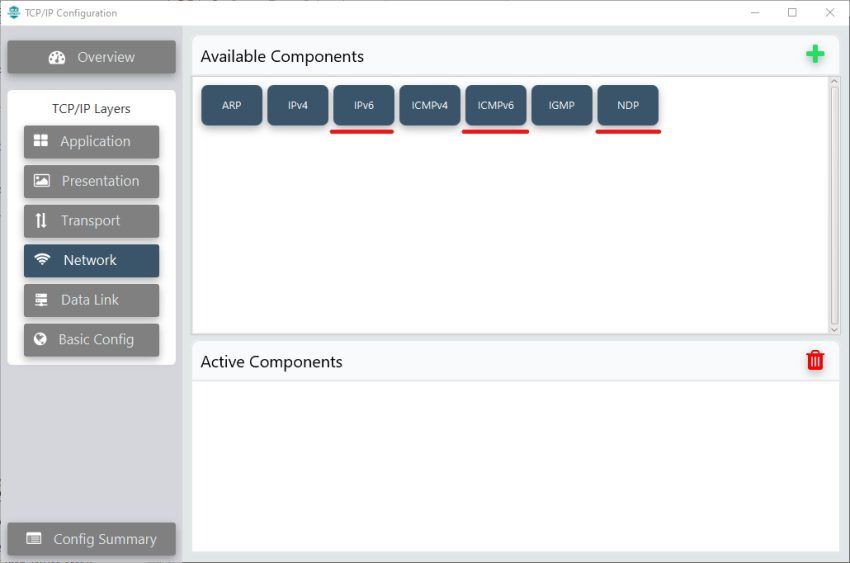
Task: Click the Available Components scrollbar track
Action: coord(834,205)
